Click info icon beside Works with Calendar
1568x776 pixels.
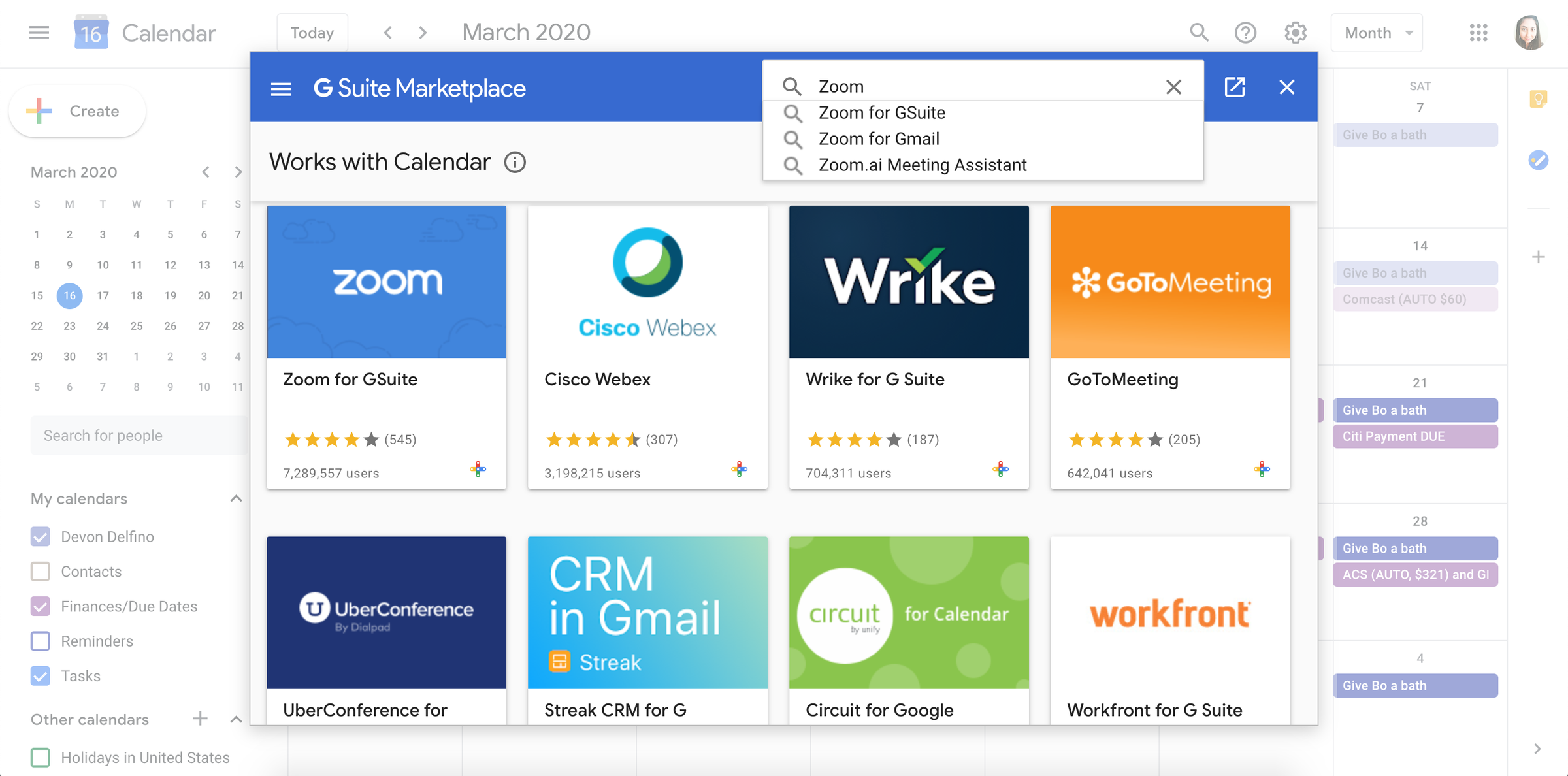pos(515,162)
